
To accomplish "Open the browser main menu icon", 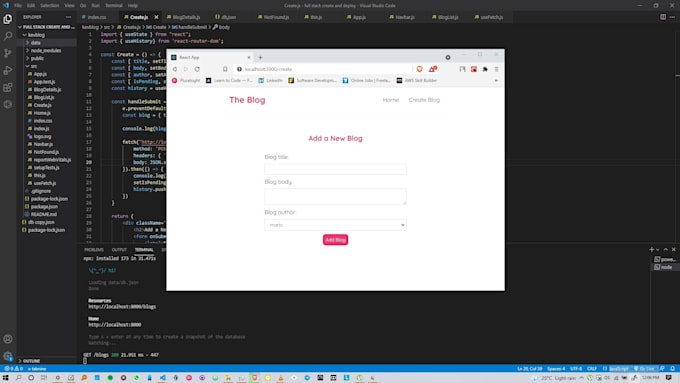I will pyautogui.click(x=497, y=69).
